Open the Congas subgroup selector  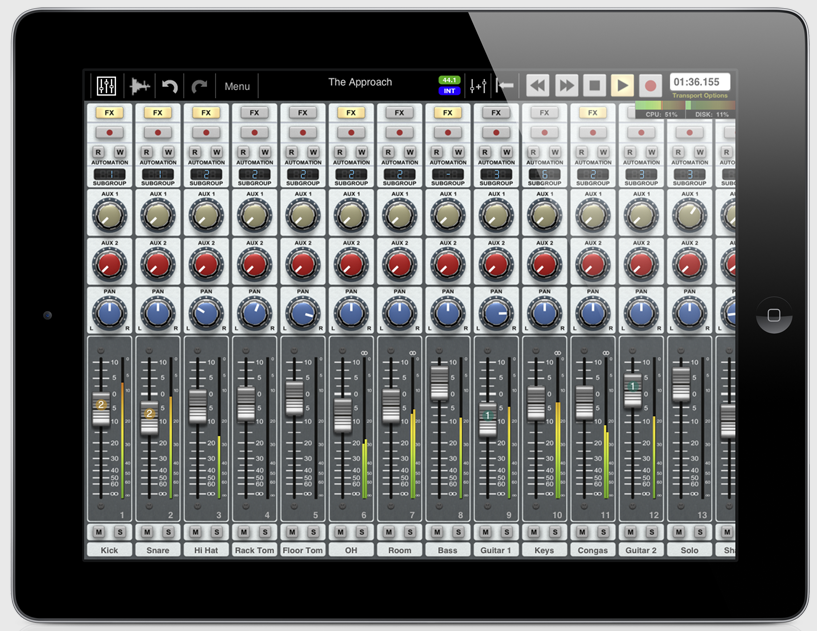tap(593, 175)
